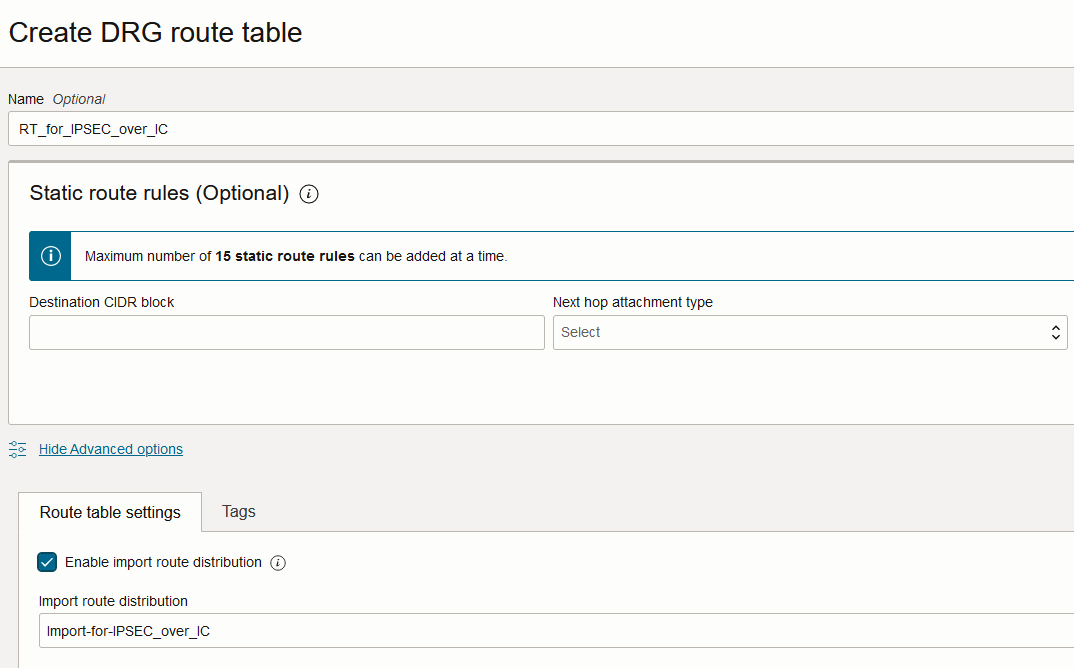Open Next hop attachment type dropdown via "Select" placeholder
Screen dimensions: 1074x668
581,333
